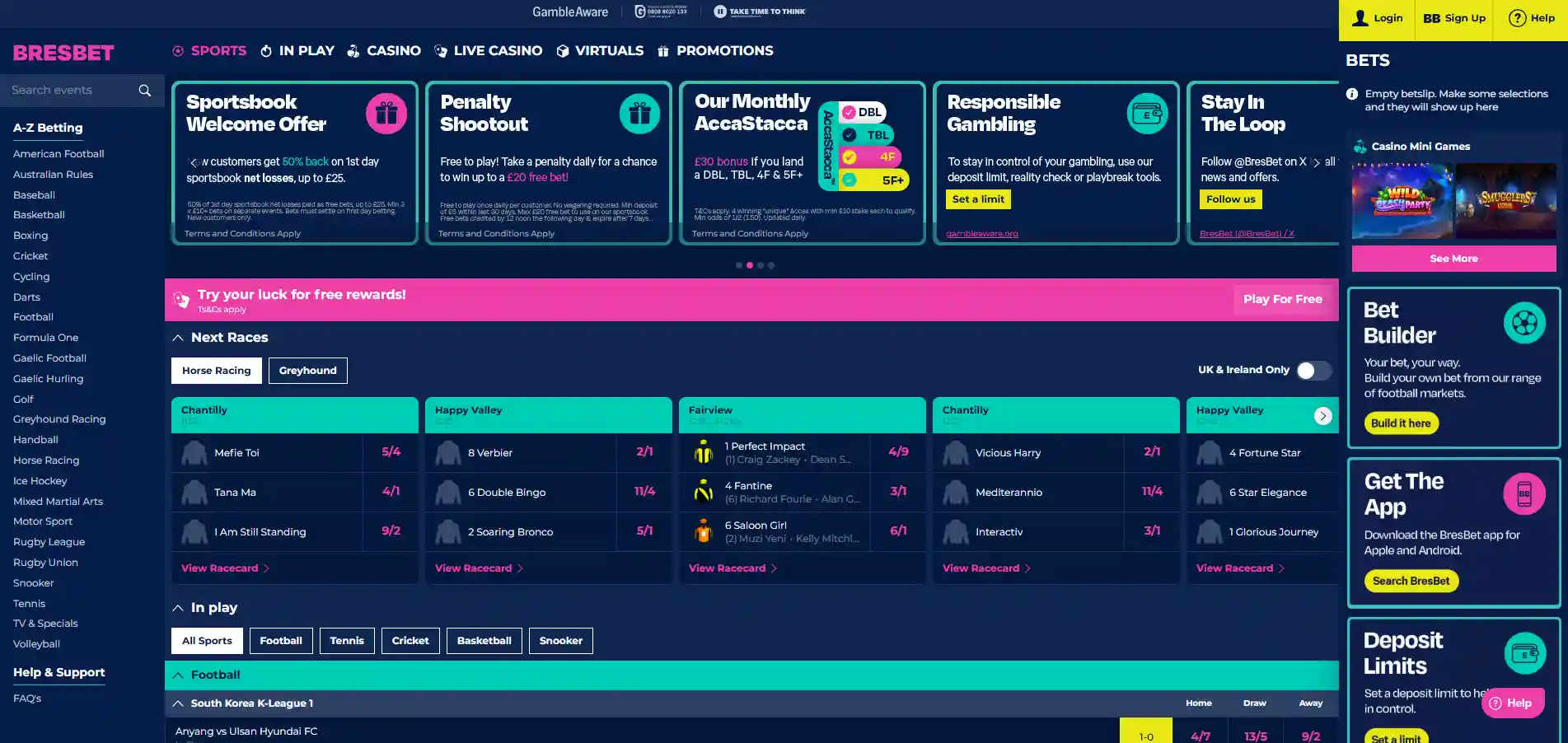Click the empty betslip info icon
The image size is (1568, 743).
(x=1352, y=94)
